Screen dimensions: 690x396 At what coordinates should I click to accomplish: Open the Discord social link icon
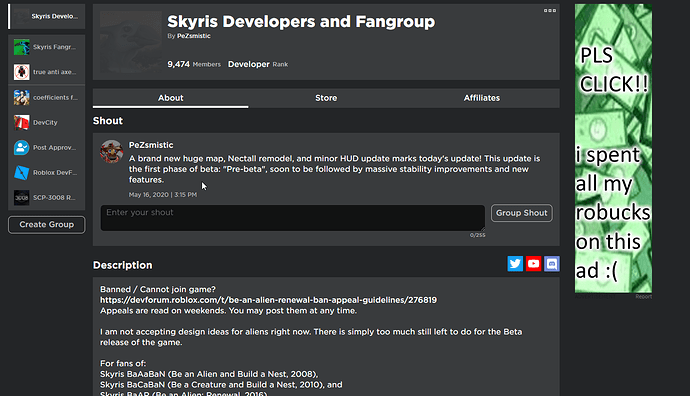[x=552, y=264]
